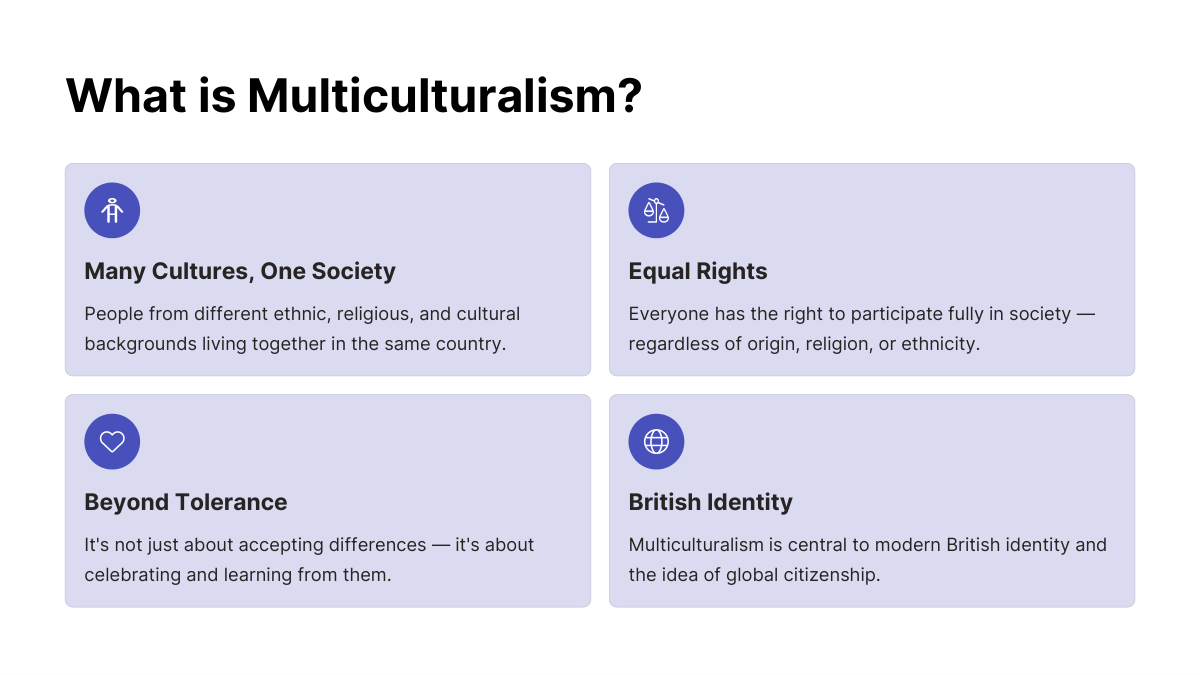This screenshot has width=1200, height=675.
Task: Click the globe icon in British Identity card
Action: coord(656,441)
